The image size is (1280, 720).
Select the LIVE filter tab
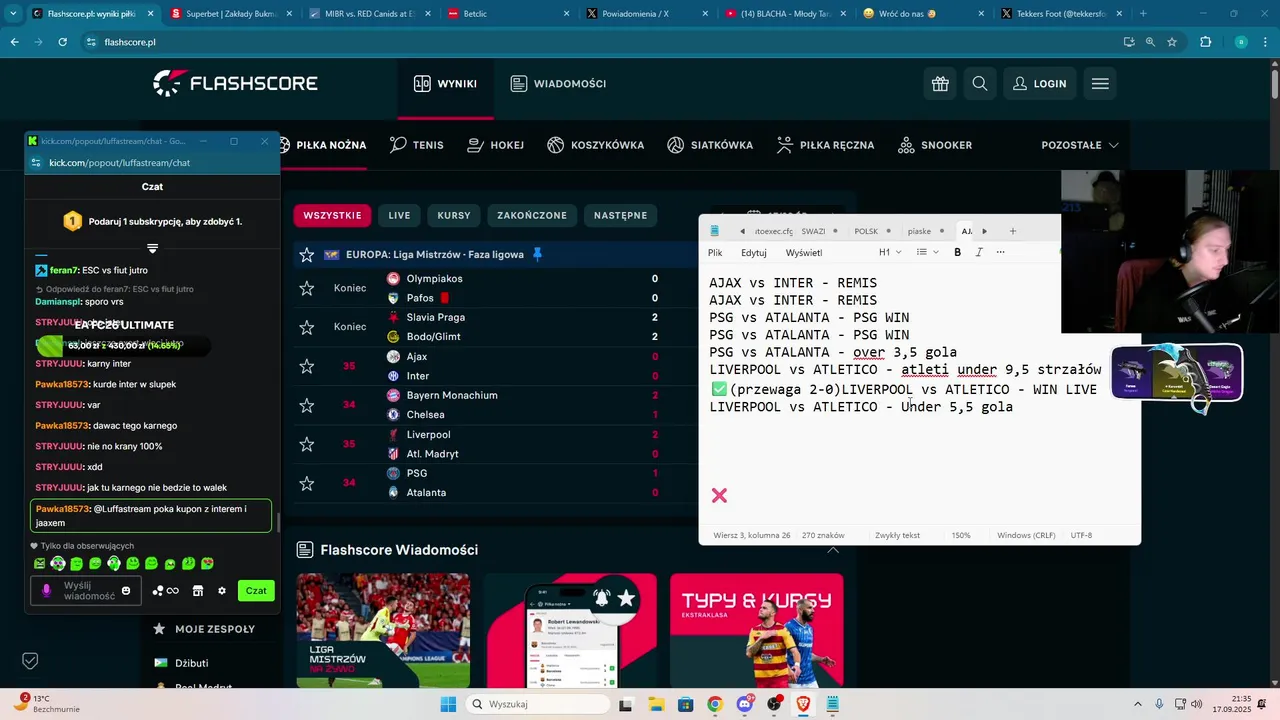pyautogui.click(x=399, y=215)
